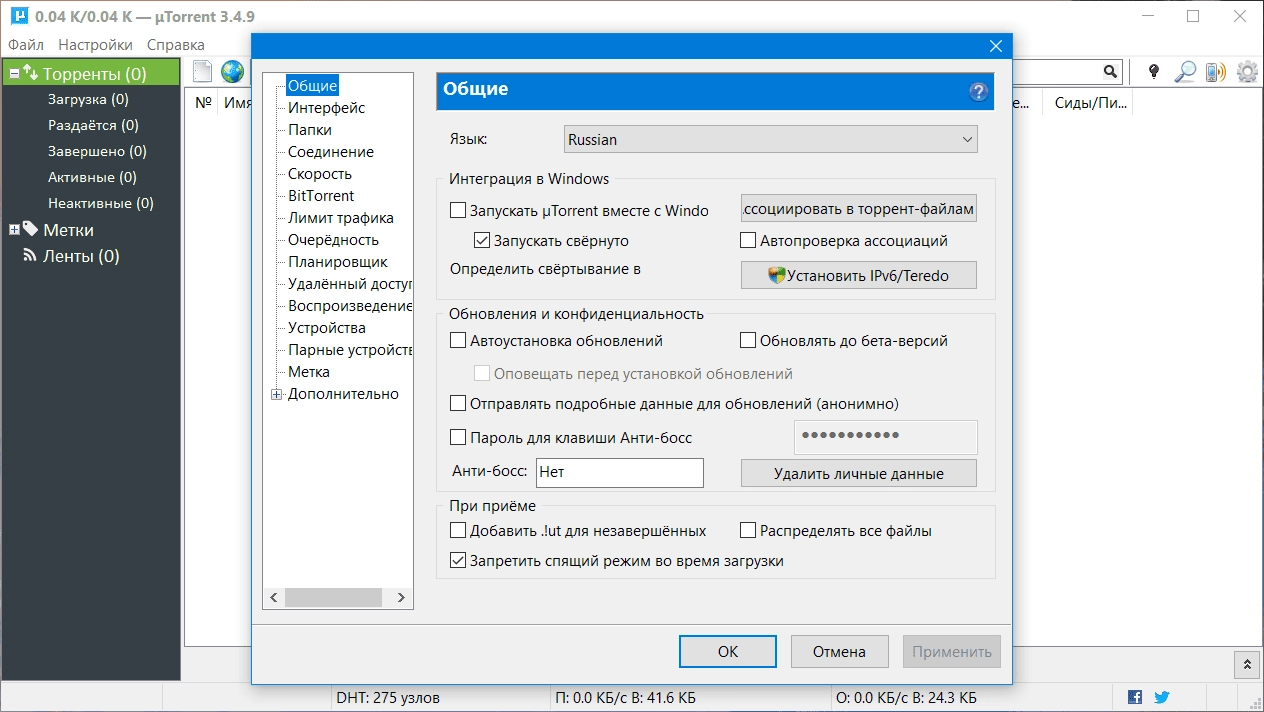Click the Метки tag icon in sidebar
Image resolution: width=1264 pixels, height=712 pixels.
(31, 230)
